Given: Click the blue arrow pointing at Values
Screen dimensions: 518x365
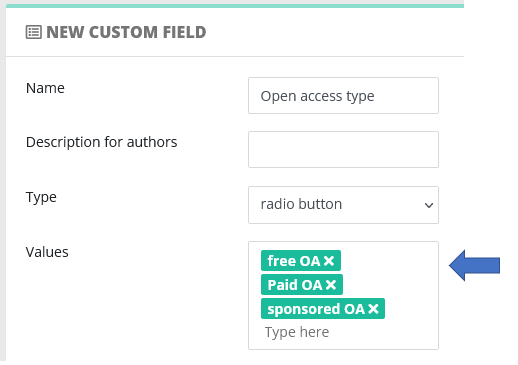Looking at the screenshot, I should coord(474,265).
